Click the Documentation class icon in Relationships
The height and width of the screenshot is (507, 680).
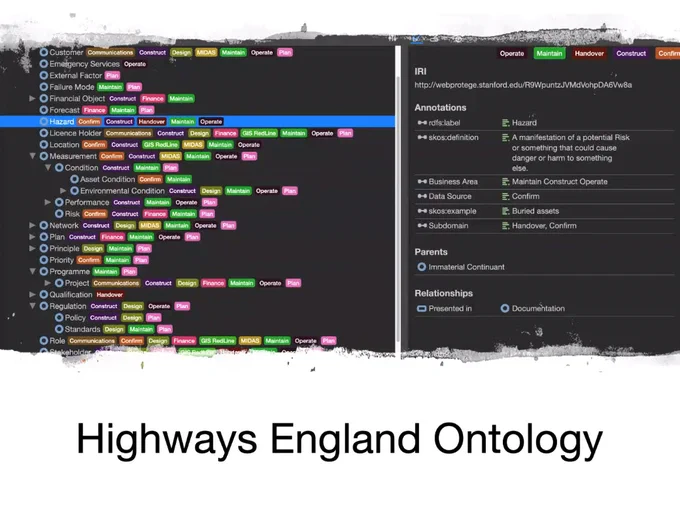pyautogui.click(x=505, y=308)
